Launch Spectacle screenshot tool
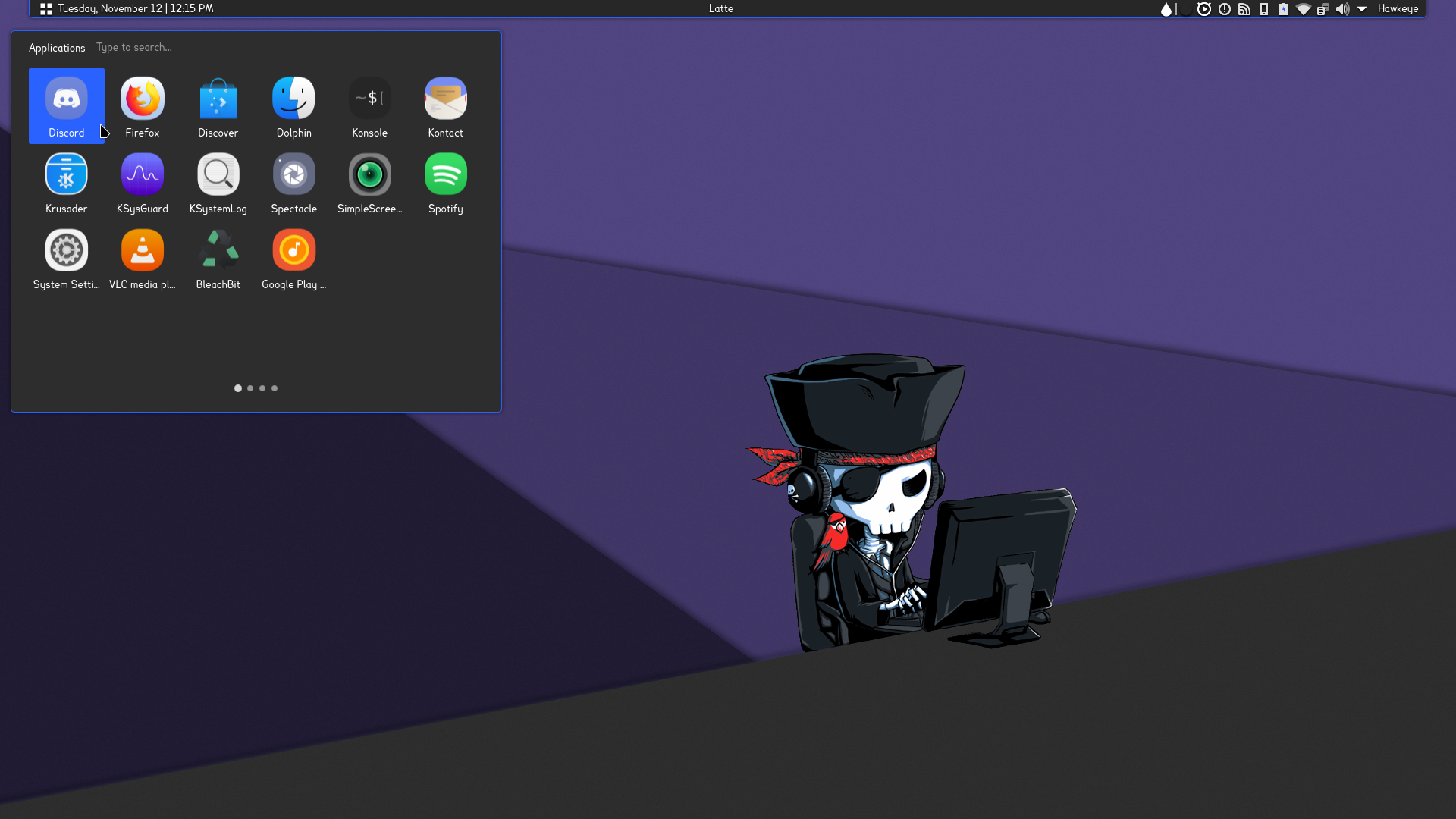Image resolution: width=1456 pixels, height=819 pixels. [294, 182]
